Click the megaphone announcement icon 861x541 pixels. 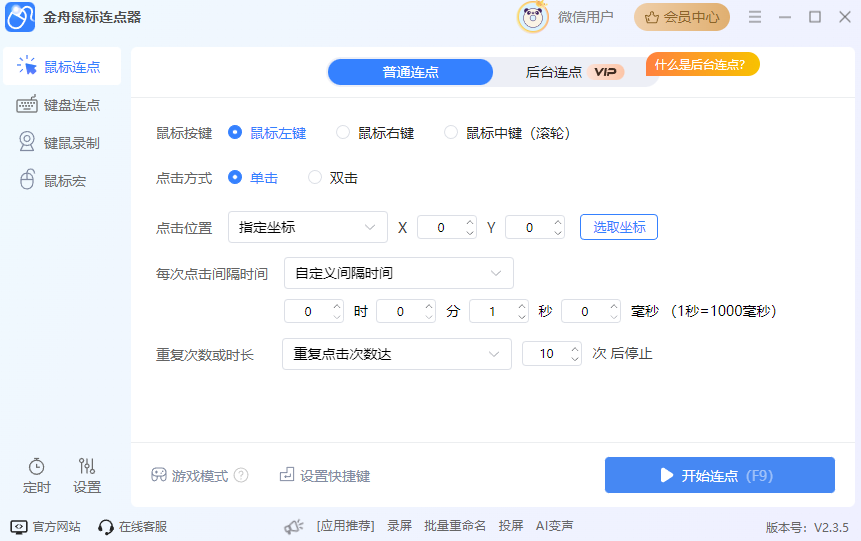[294, 527]
